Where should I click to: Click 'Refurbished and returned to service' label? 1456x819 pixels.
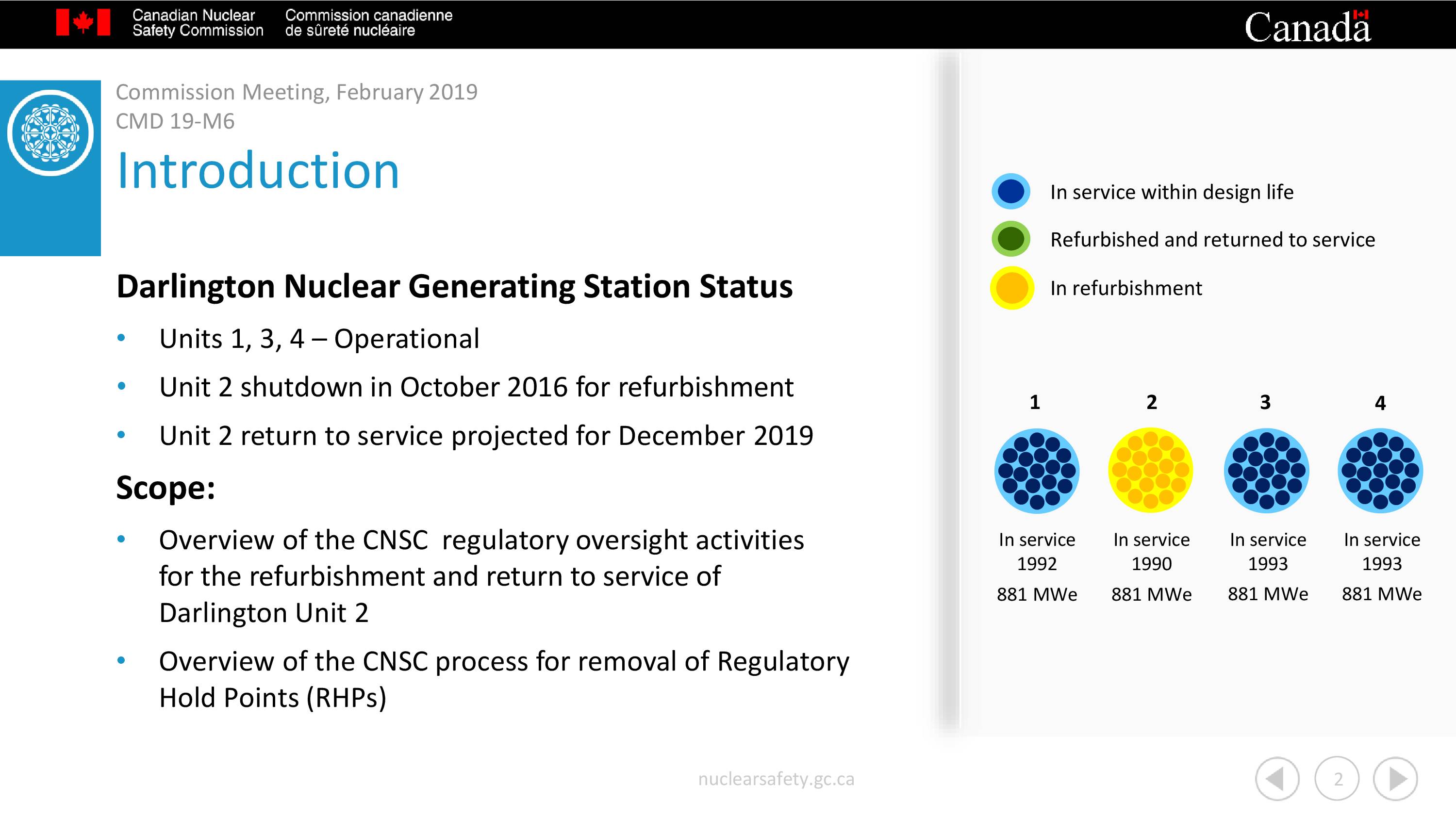tap(1212, 240)
